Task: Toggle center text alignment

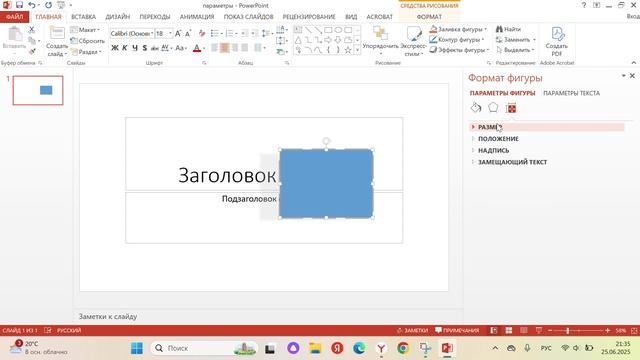Action: click(x=224, y=48)
